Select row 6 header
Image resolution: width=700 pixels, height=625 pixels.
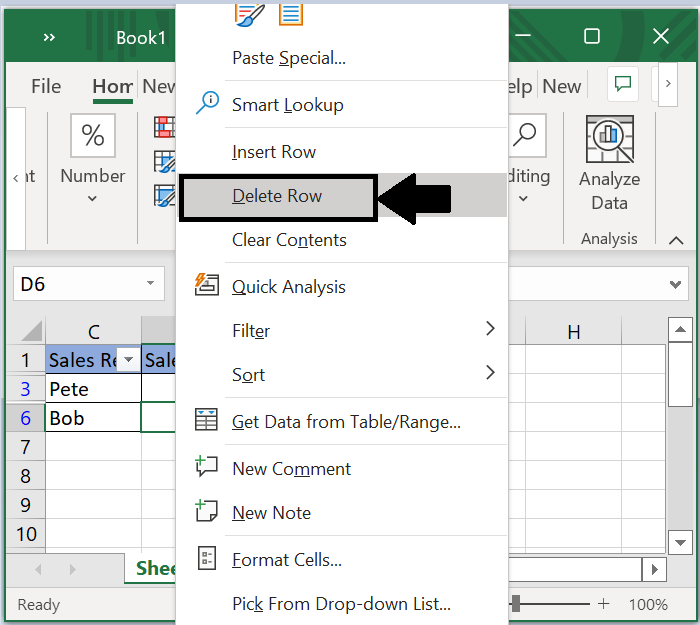click(x=25, y=418)
